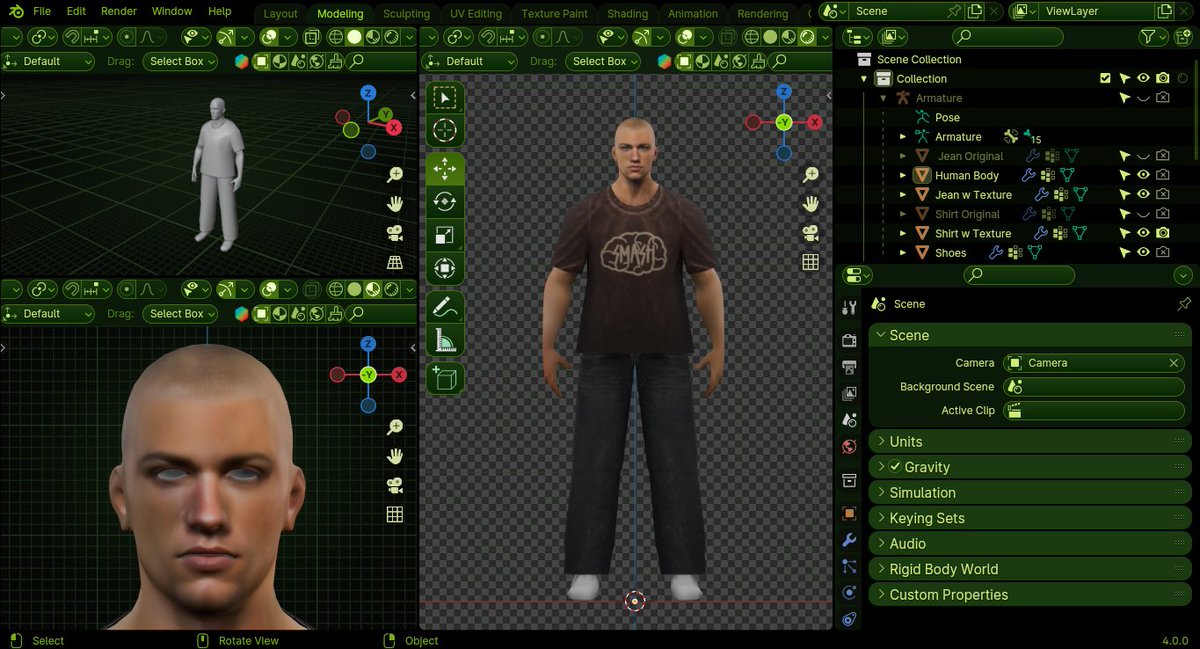Click the green Y axis handle on the navigation gizmo
The image size is (1200, 649).
[783, 122]
